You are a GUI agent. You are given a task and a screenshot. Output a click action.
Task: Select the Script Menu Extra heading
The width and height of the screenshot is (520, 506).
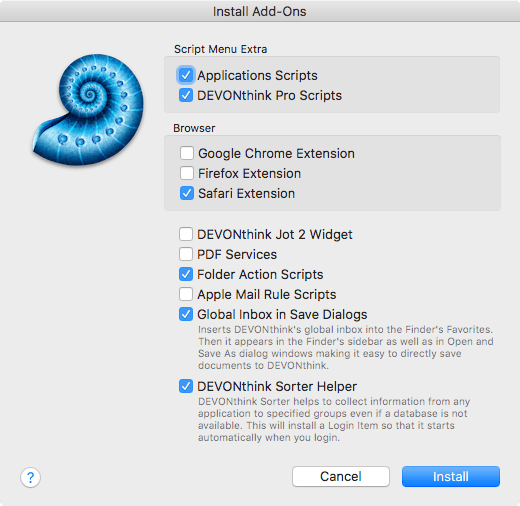220,49
